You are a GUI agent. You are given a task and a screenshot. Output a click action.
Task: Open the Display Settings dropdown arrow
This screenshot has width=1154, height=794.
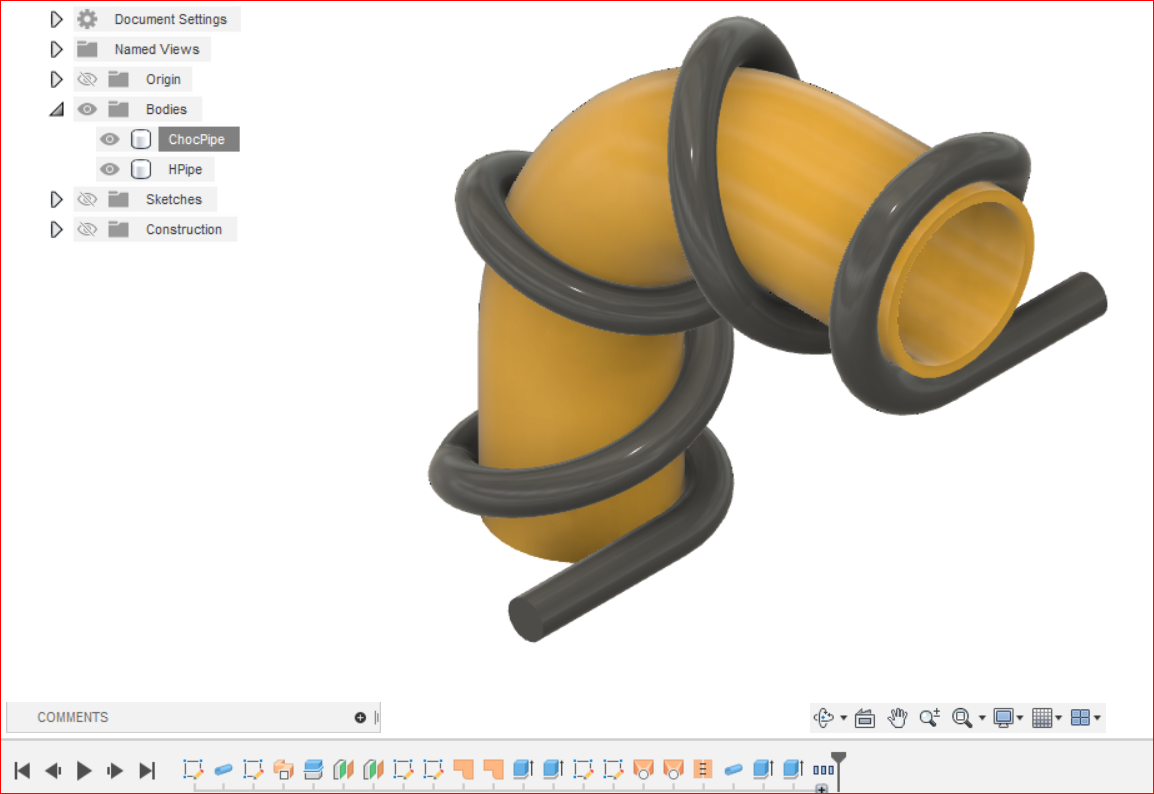click(1020, 717)
